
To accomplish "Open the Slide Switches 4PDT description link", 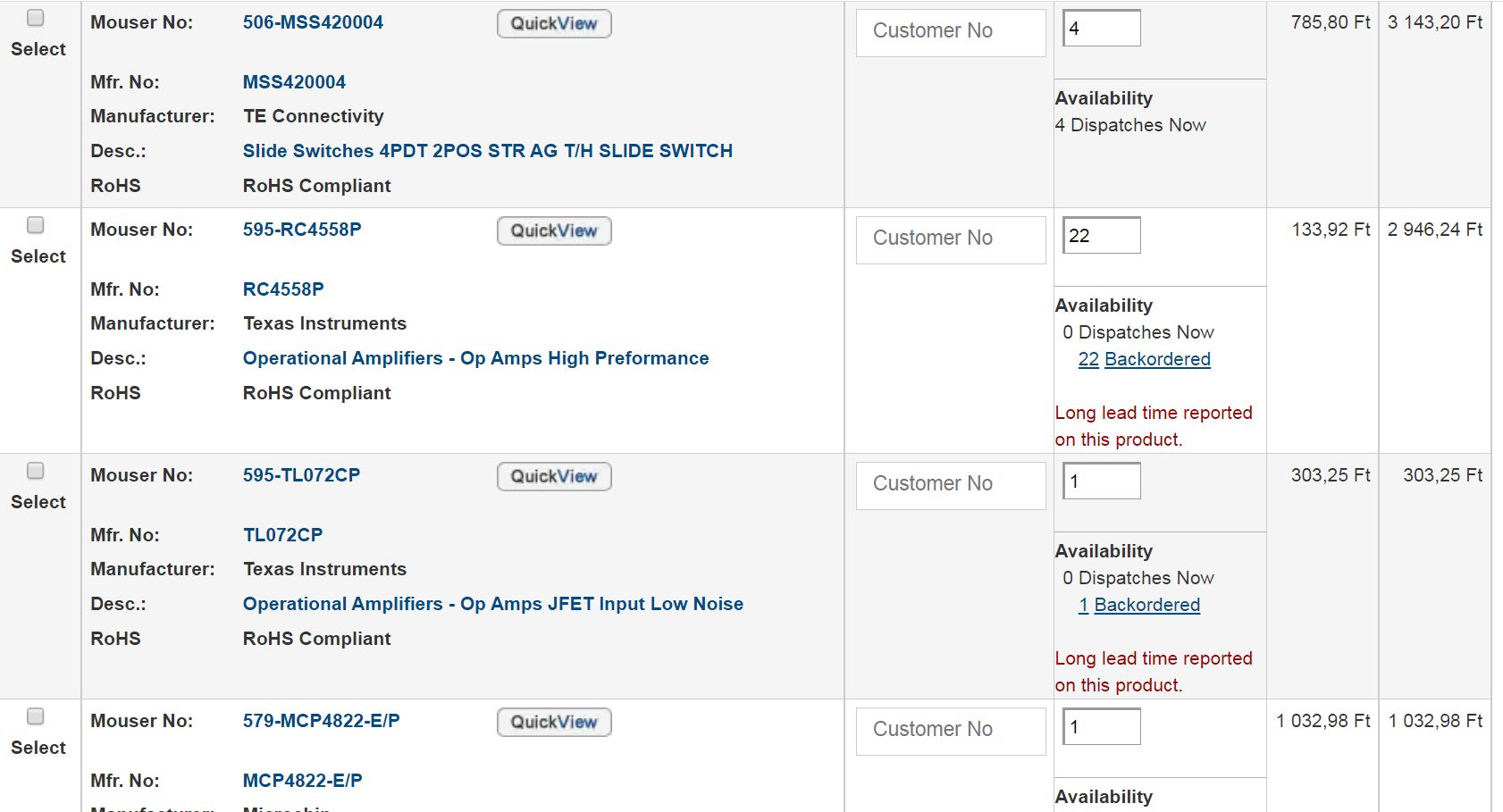I will [x=487, y=151].
